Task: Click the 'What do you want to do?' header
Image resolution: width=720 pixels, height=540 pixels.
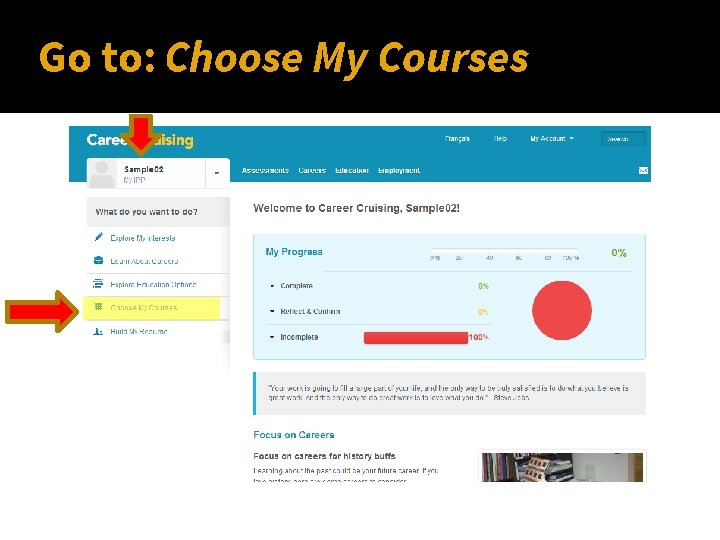Action: click(x=158, y=212)
